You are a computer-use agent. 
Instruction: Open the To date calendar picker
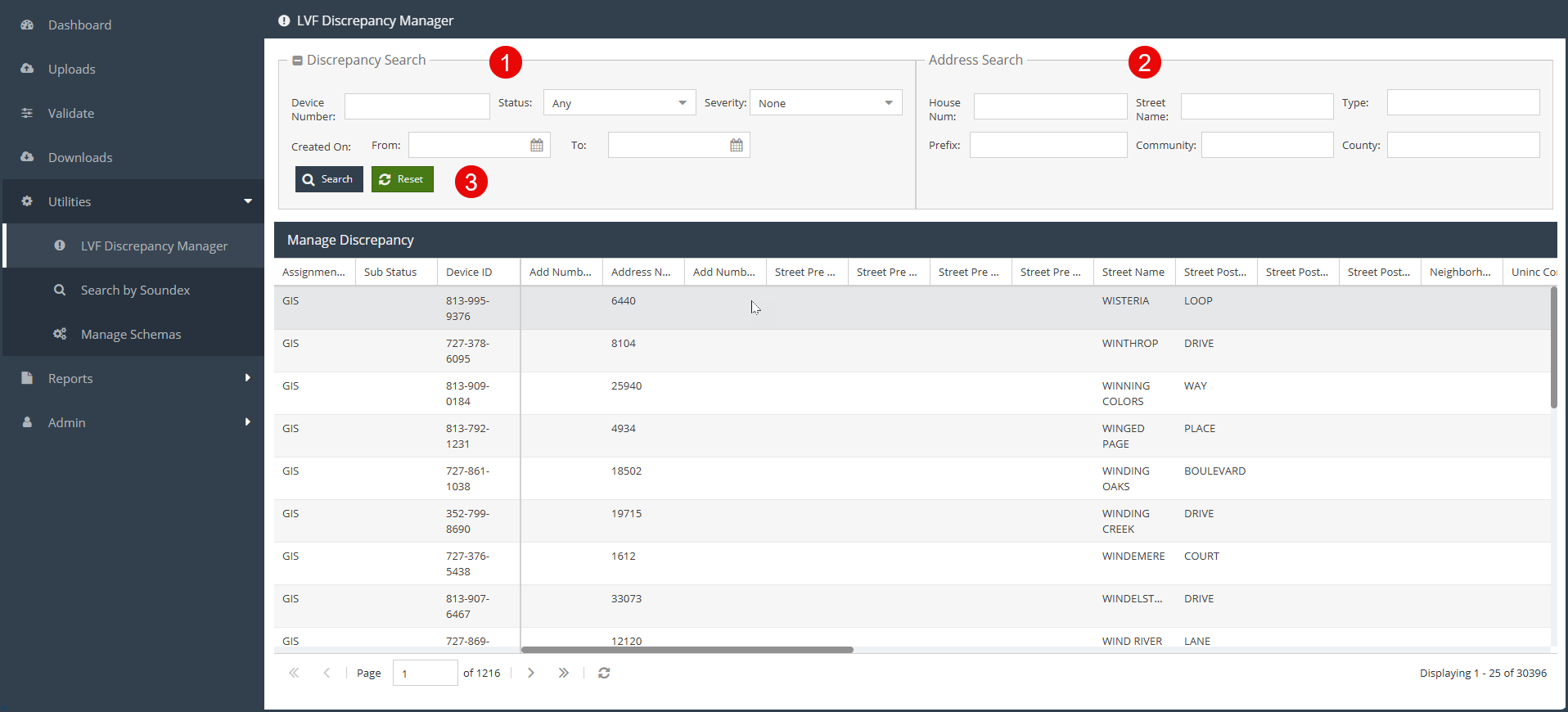737,145
